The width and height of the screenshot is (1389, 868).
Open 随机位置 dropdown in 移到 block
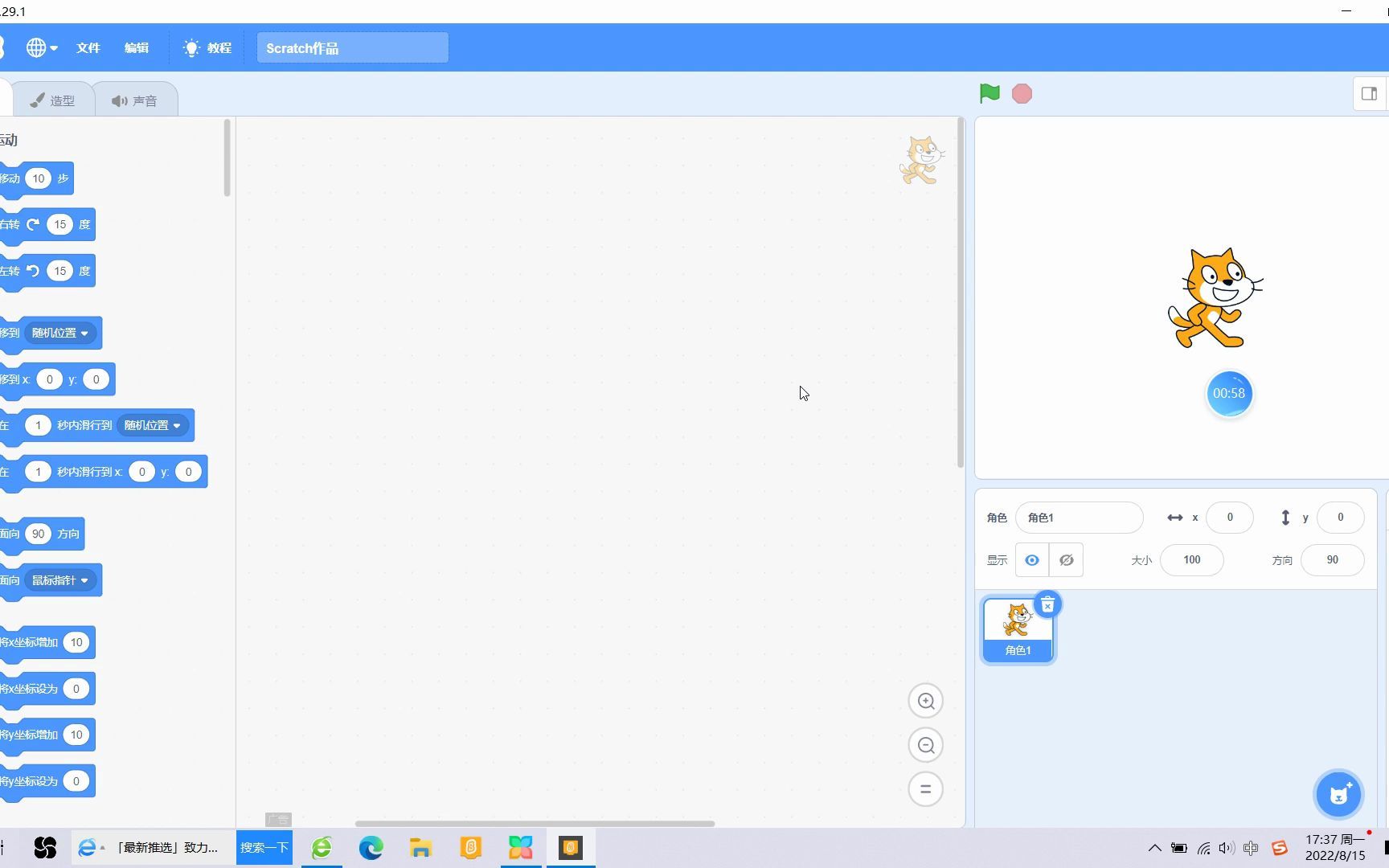click(60, 333)
